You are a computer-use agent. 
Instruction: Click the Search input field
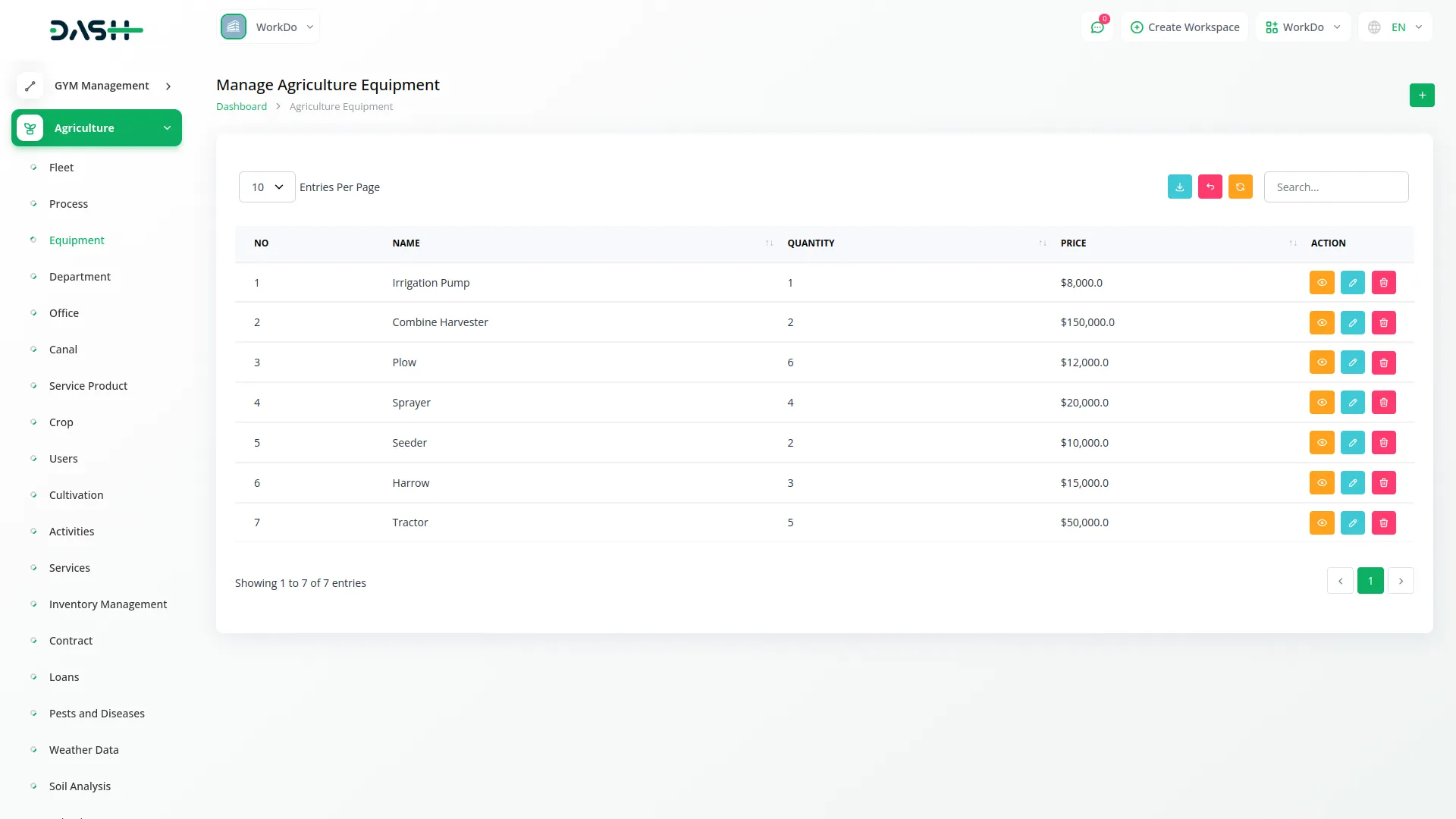tap(1335, 187)
